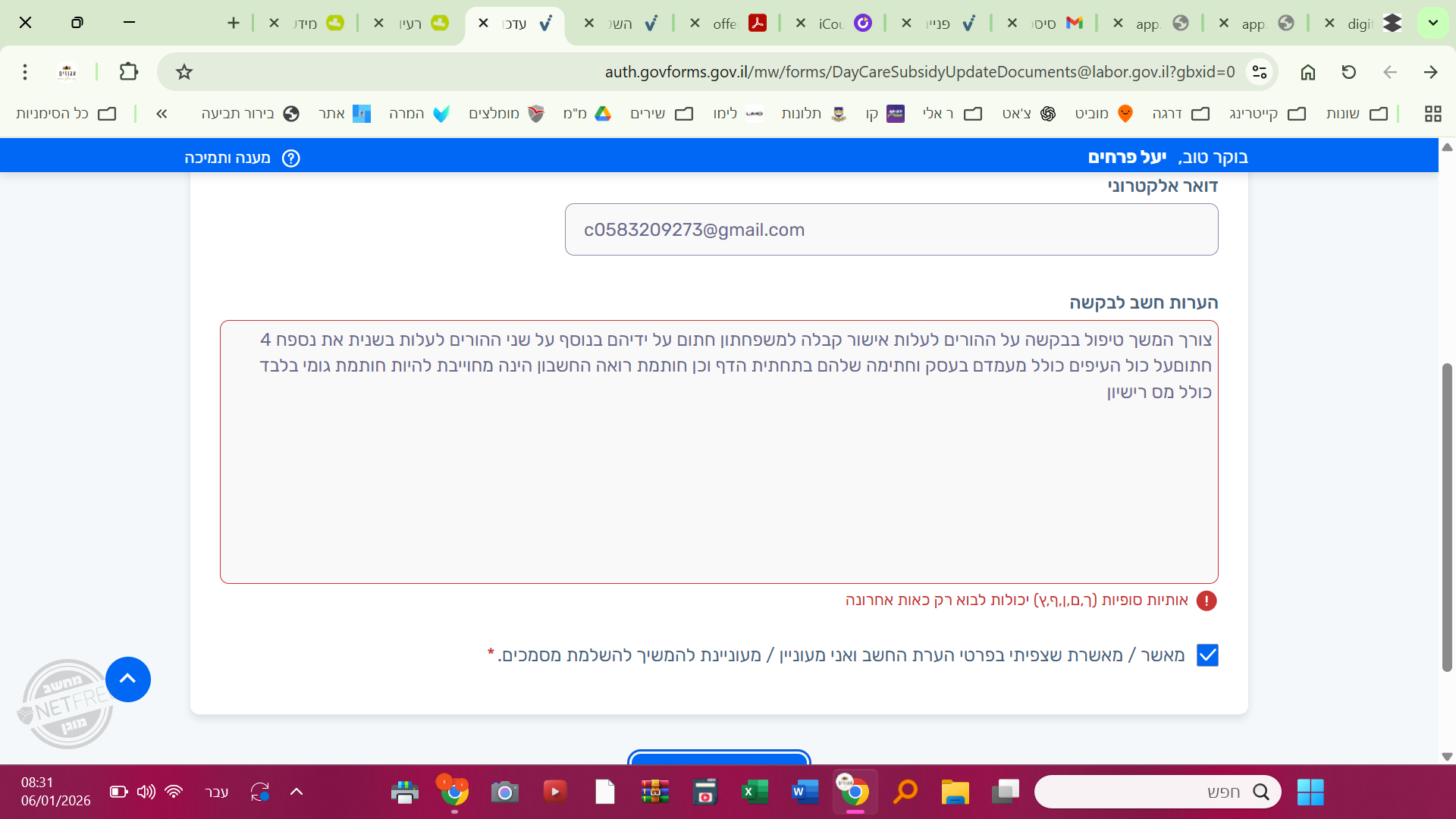Screen dimensions: 1456x819
Task: Click into the הערות חשב לבקשה textarea
Action: pos(718,485)
